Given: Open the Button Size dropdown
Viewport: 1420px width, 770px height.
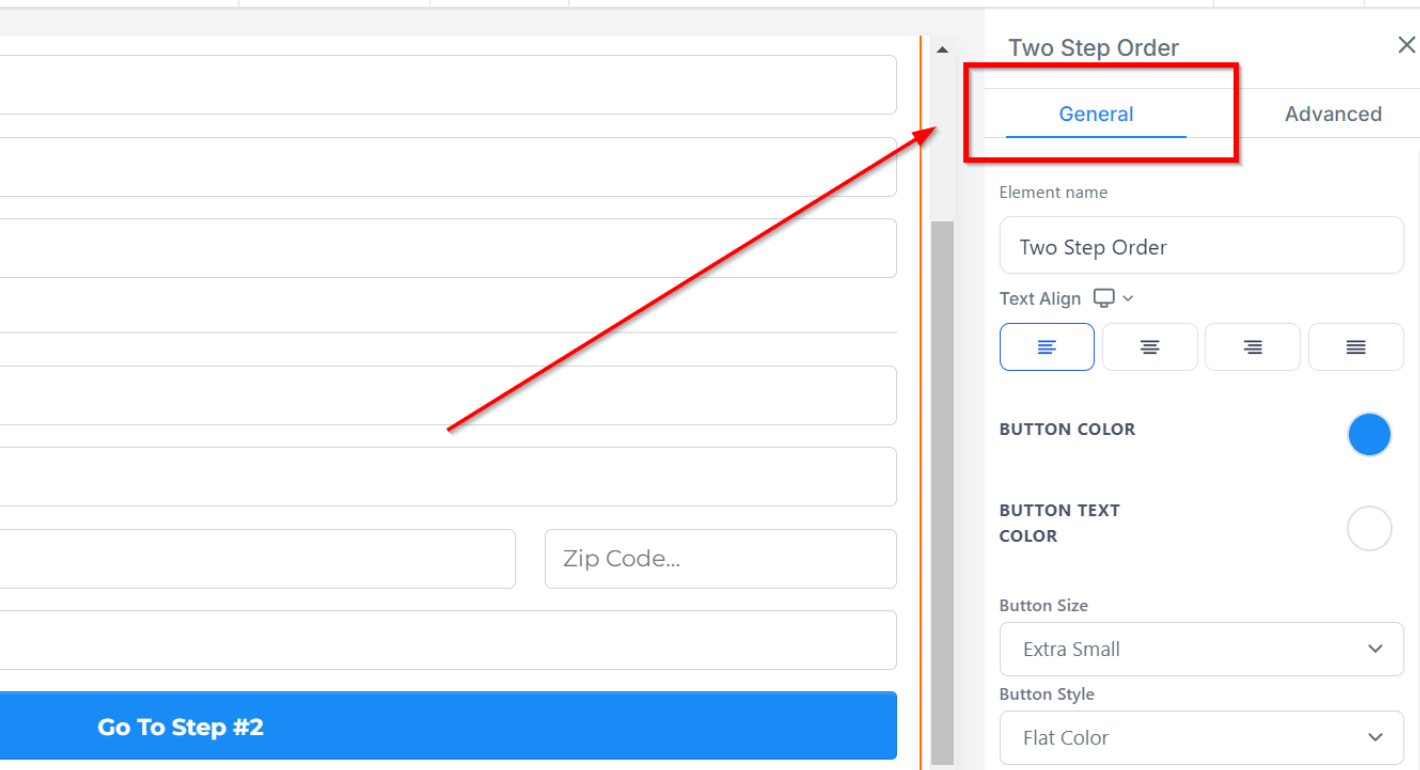Looking at the screenshot, I should (x=1201, y=649).
